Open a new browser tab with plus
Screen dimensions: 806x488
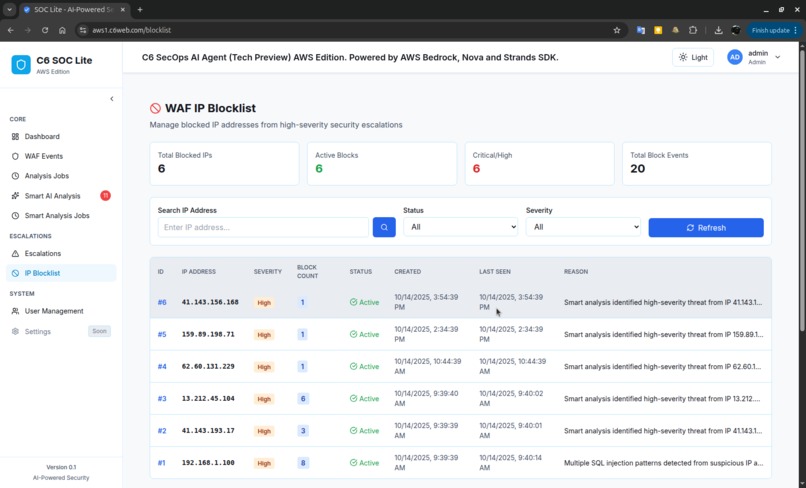[x=140, y=10]
